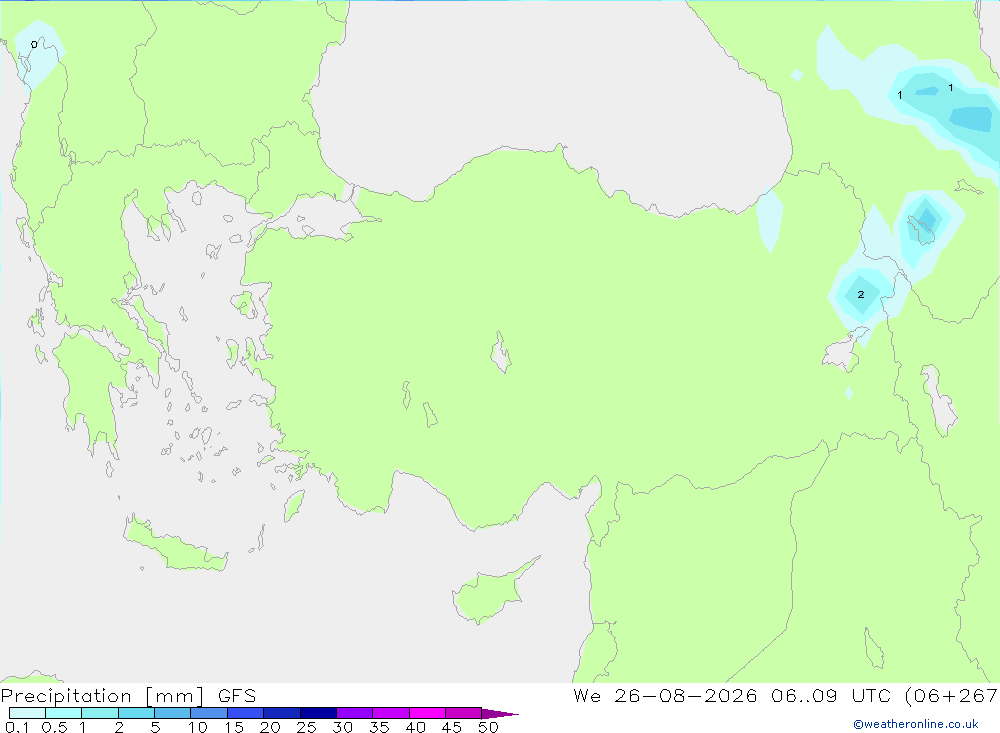Click the above-50 mm purple arrow tip

(500, 714)
